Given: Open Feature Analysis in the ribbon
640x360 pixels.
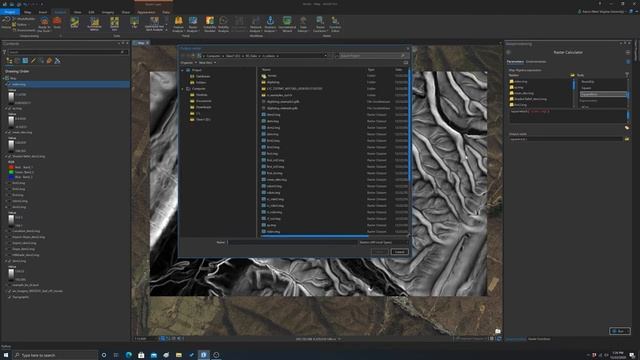Looking at the screenshot, I should [x=178, y=24].
